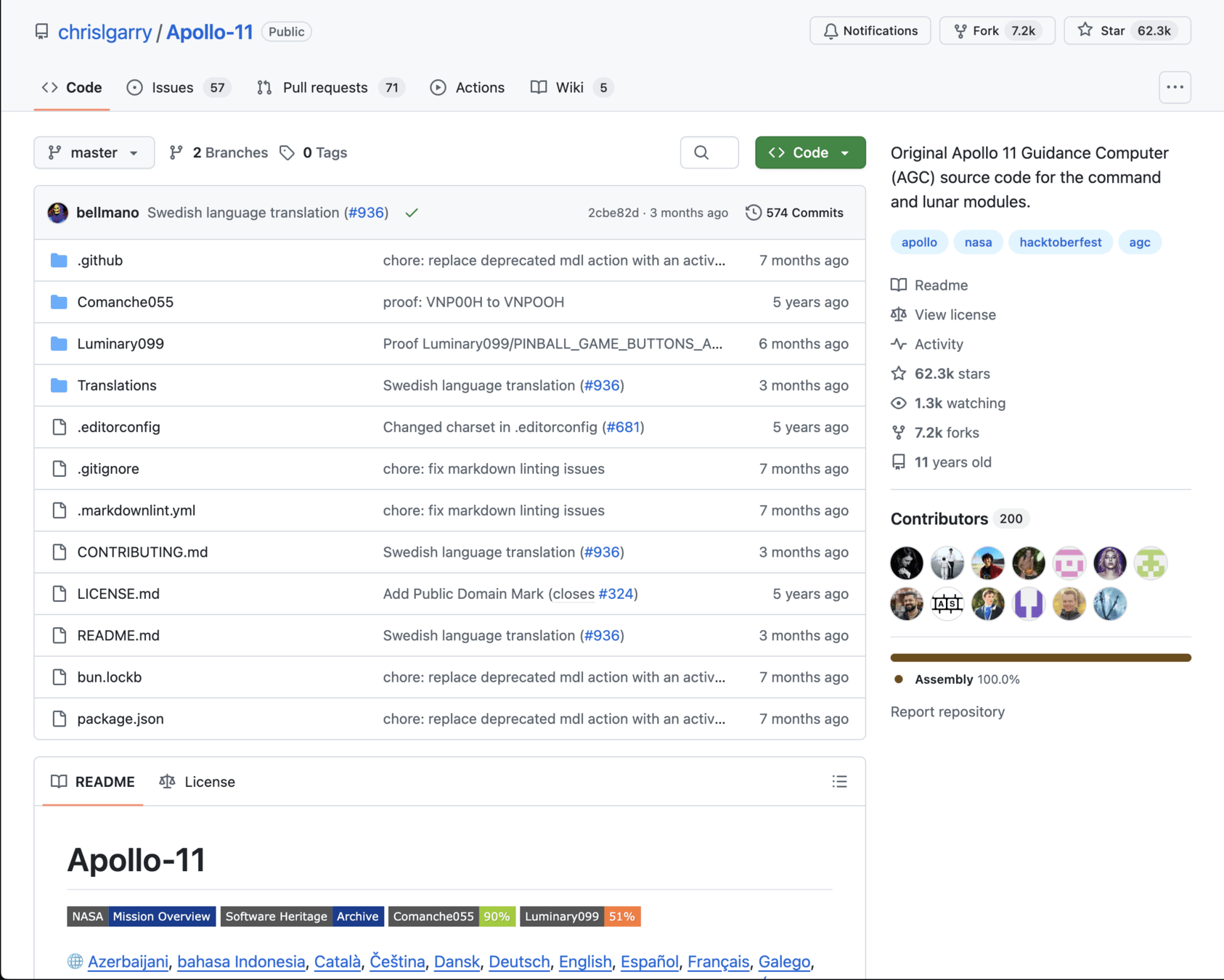1224x980 pixels.
Task: Open CONTRIBUTING.md file
Action: 142,552
